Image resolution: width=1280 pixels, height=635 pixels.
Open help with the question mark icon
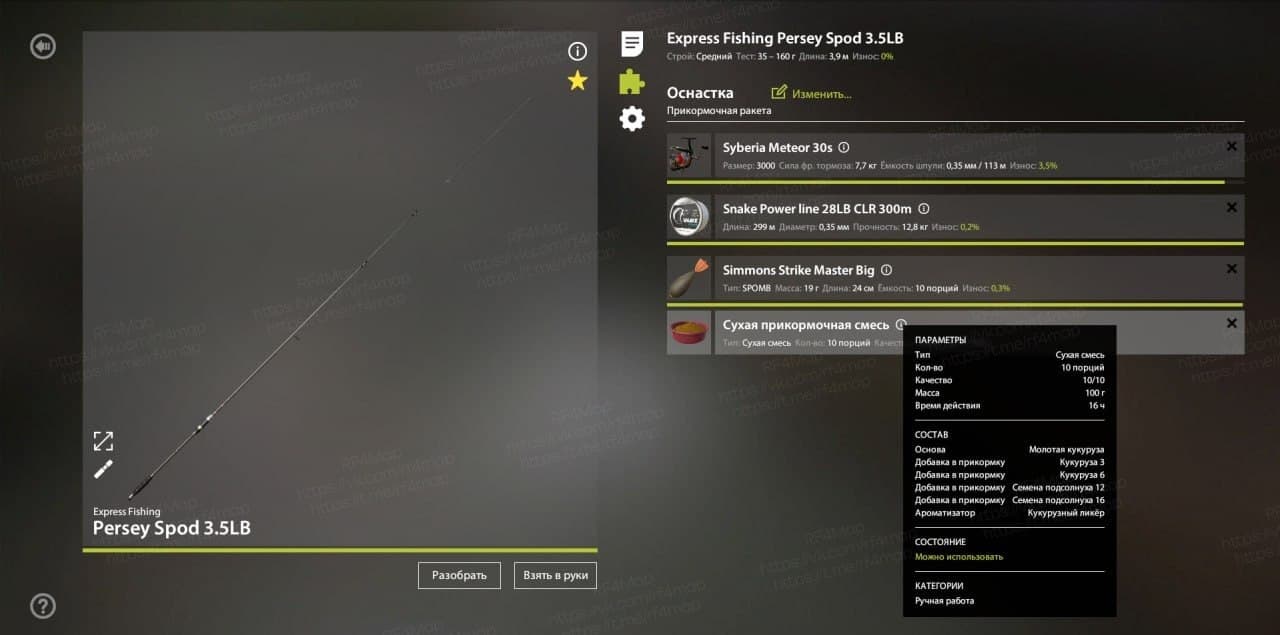pos(42,606)
